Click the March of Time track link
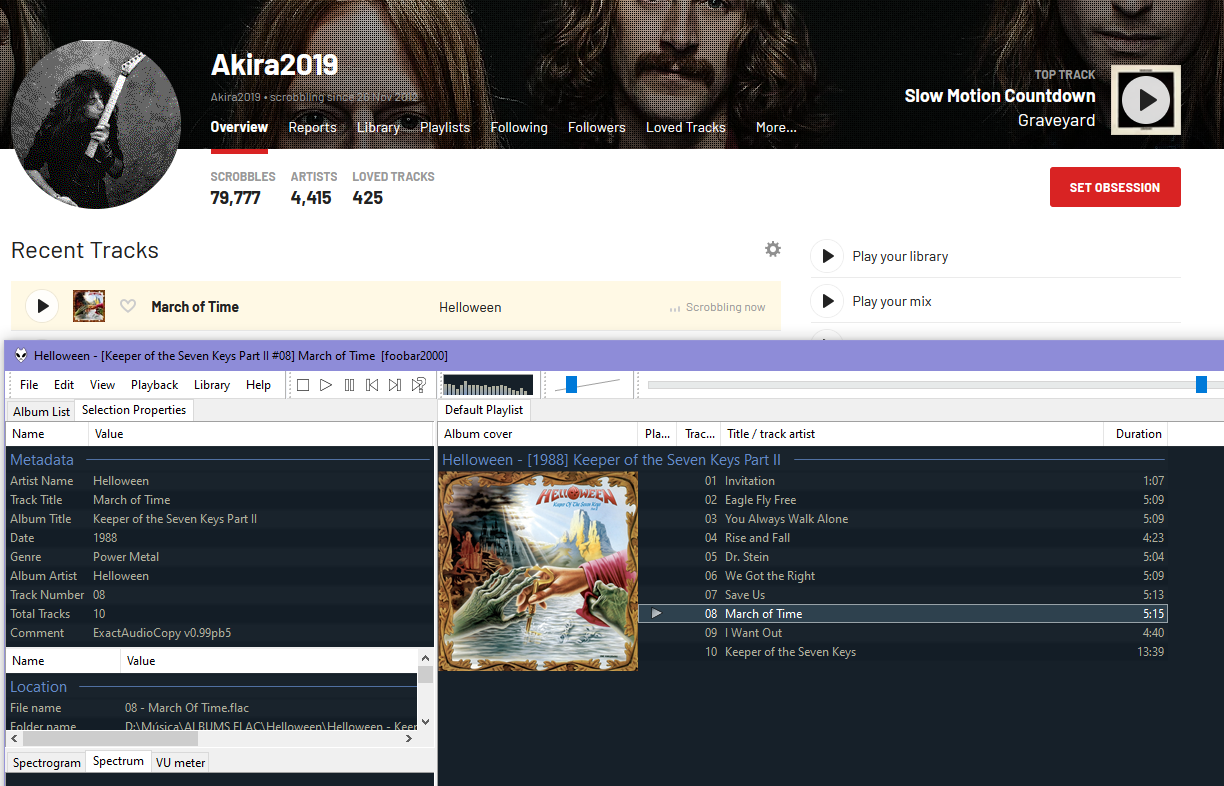The image size is (1224, 786). 195,307
